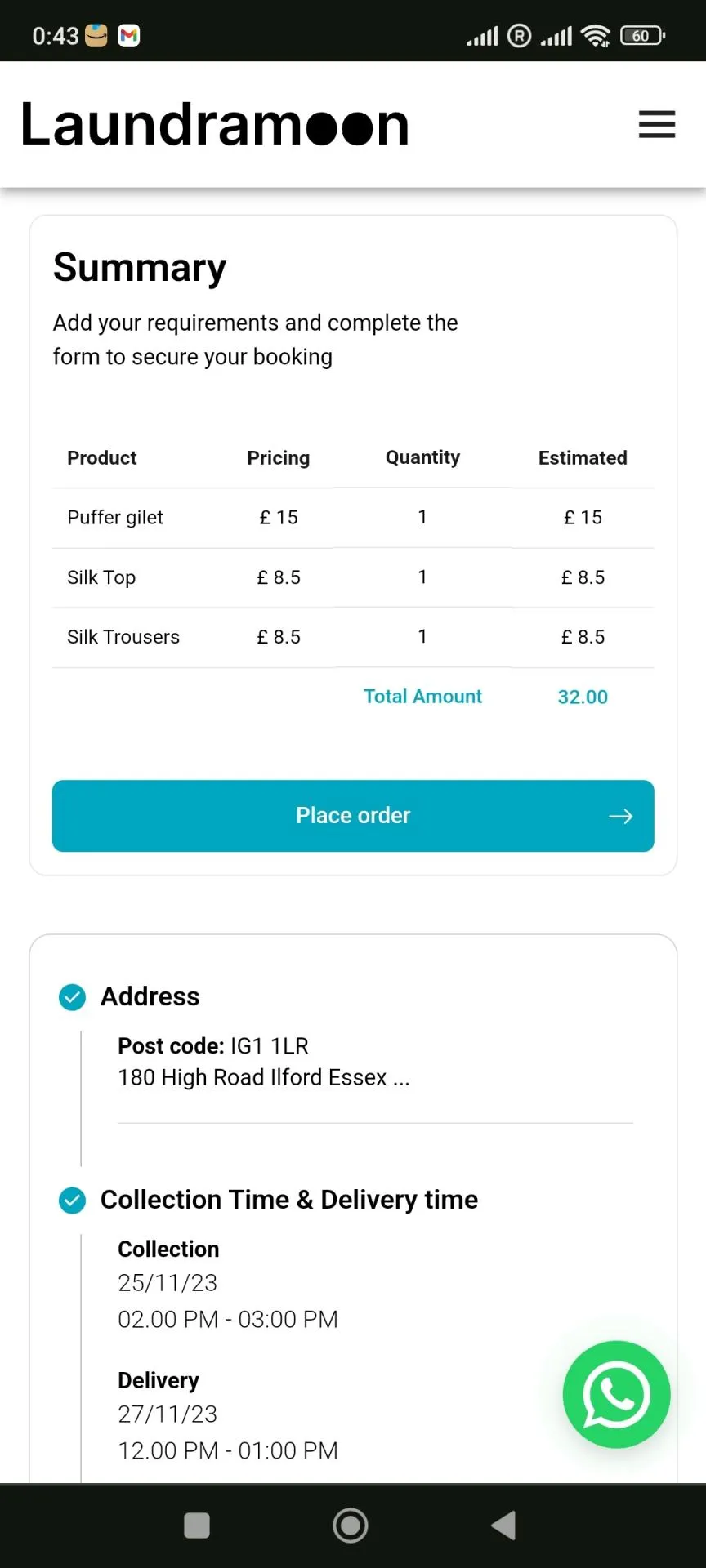Tap the battery status icon
Screen dimensions: 706x1568
tap(642, 36)
